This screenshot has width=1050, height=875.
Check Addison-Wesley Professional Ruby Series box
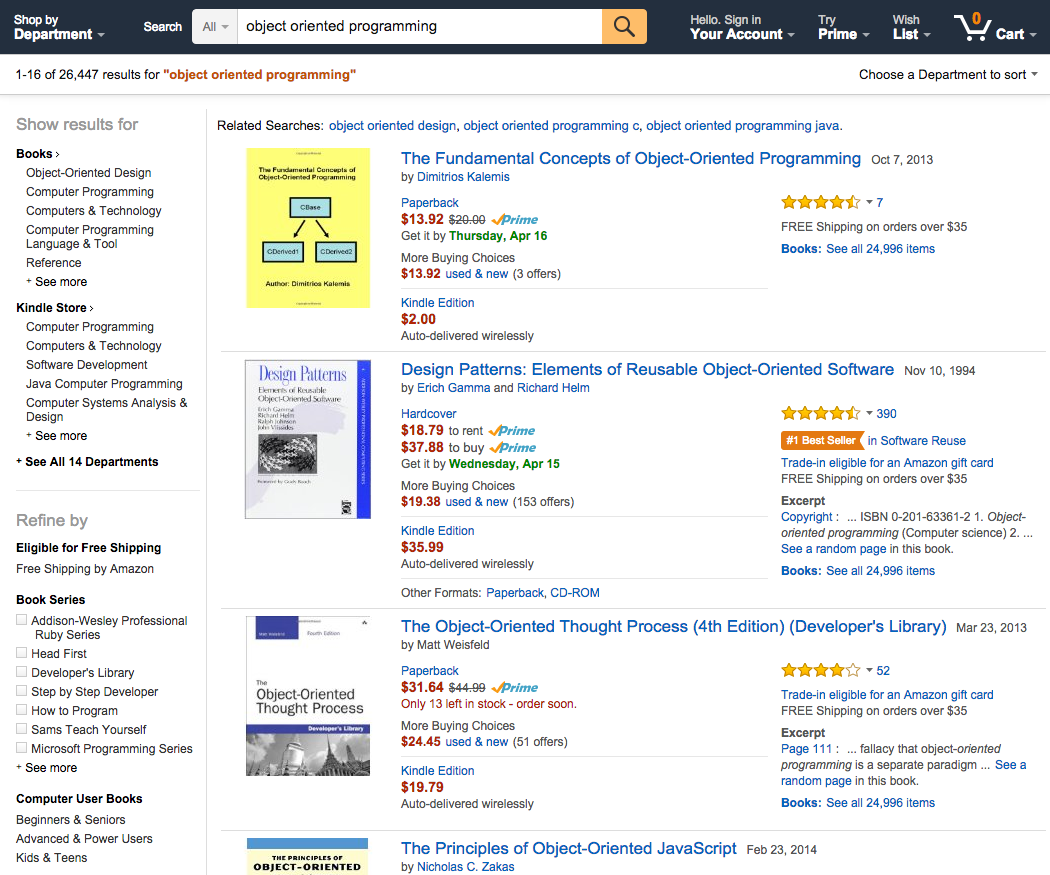click(x=21, y=620)
